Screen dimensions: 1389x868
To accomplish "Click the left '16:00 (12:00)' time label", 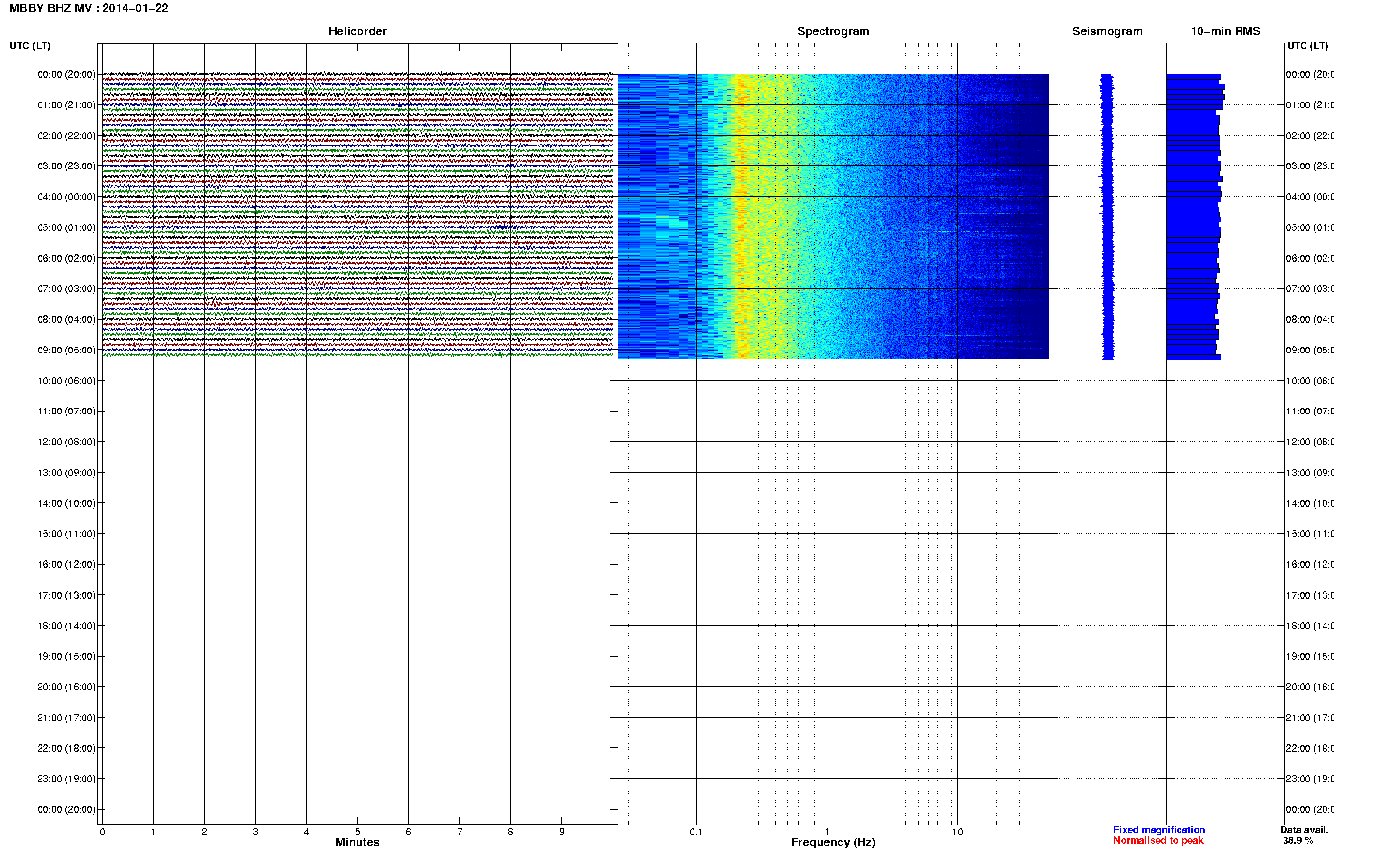I will click(66, 565).
